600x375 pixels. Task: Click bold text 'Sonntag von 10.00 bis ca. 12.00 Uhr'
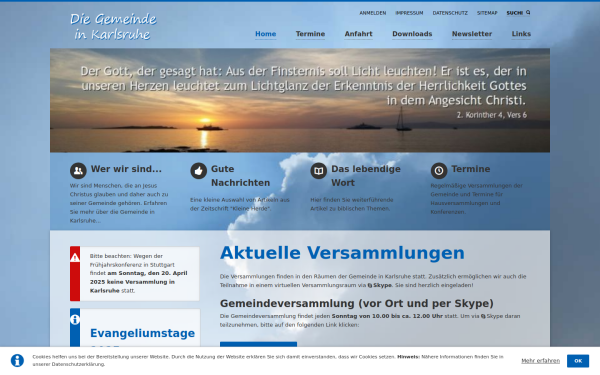coord(387,316)
